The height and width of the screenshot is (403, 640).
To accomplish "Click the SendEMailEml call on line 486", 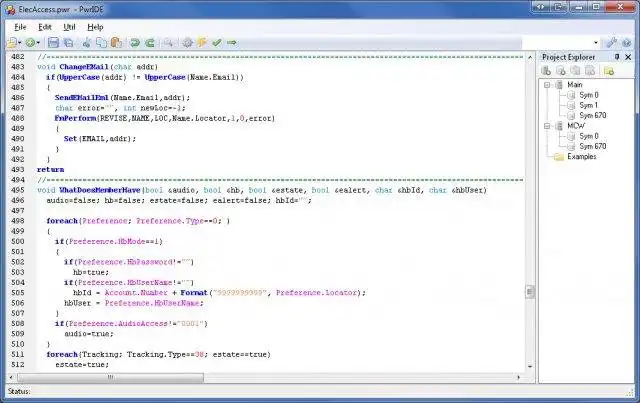I will pyautogui.click(x=82, y=98).
